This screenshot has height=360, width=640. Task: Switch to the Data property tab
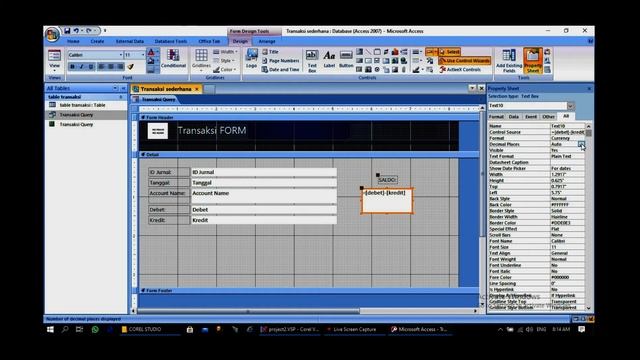click(x=513, y=116)
